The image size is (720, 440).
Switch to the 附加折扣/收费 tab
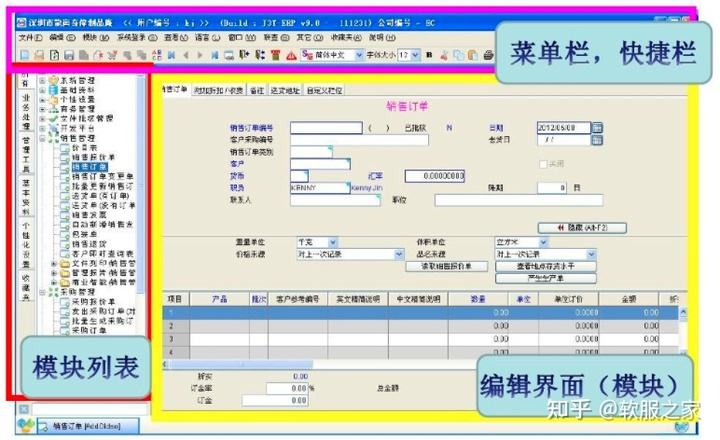tap(218, 90)
